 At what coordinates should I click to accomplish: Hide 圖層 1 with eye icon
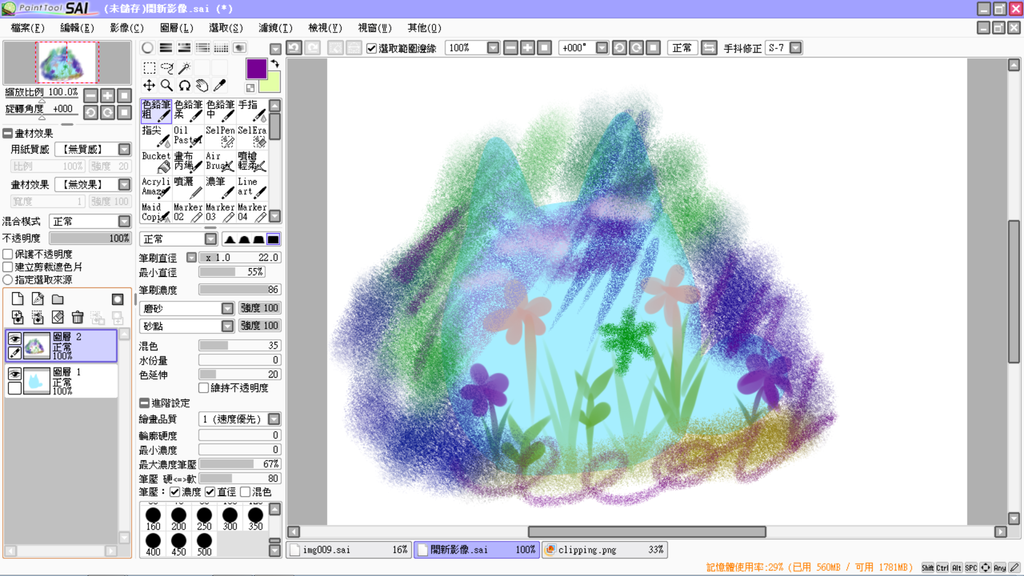[14, 374]
